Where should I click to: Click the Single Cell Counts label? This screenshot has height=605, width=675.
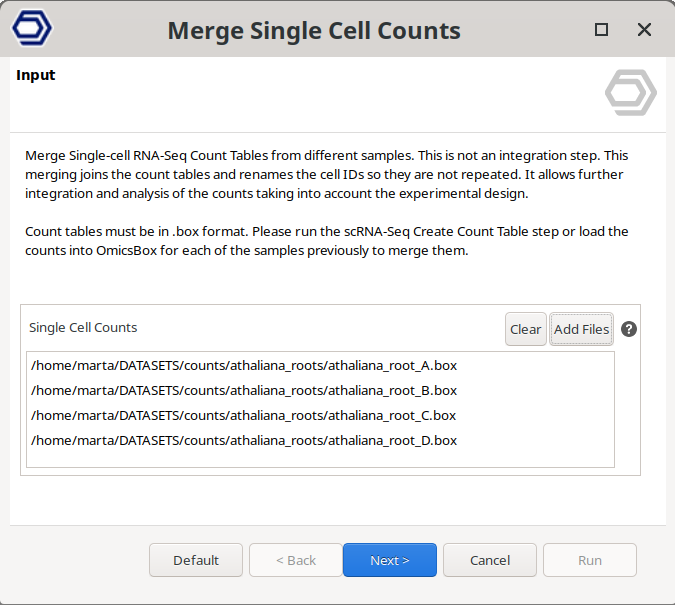click(83, 327)
